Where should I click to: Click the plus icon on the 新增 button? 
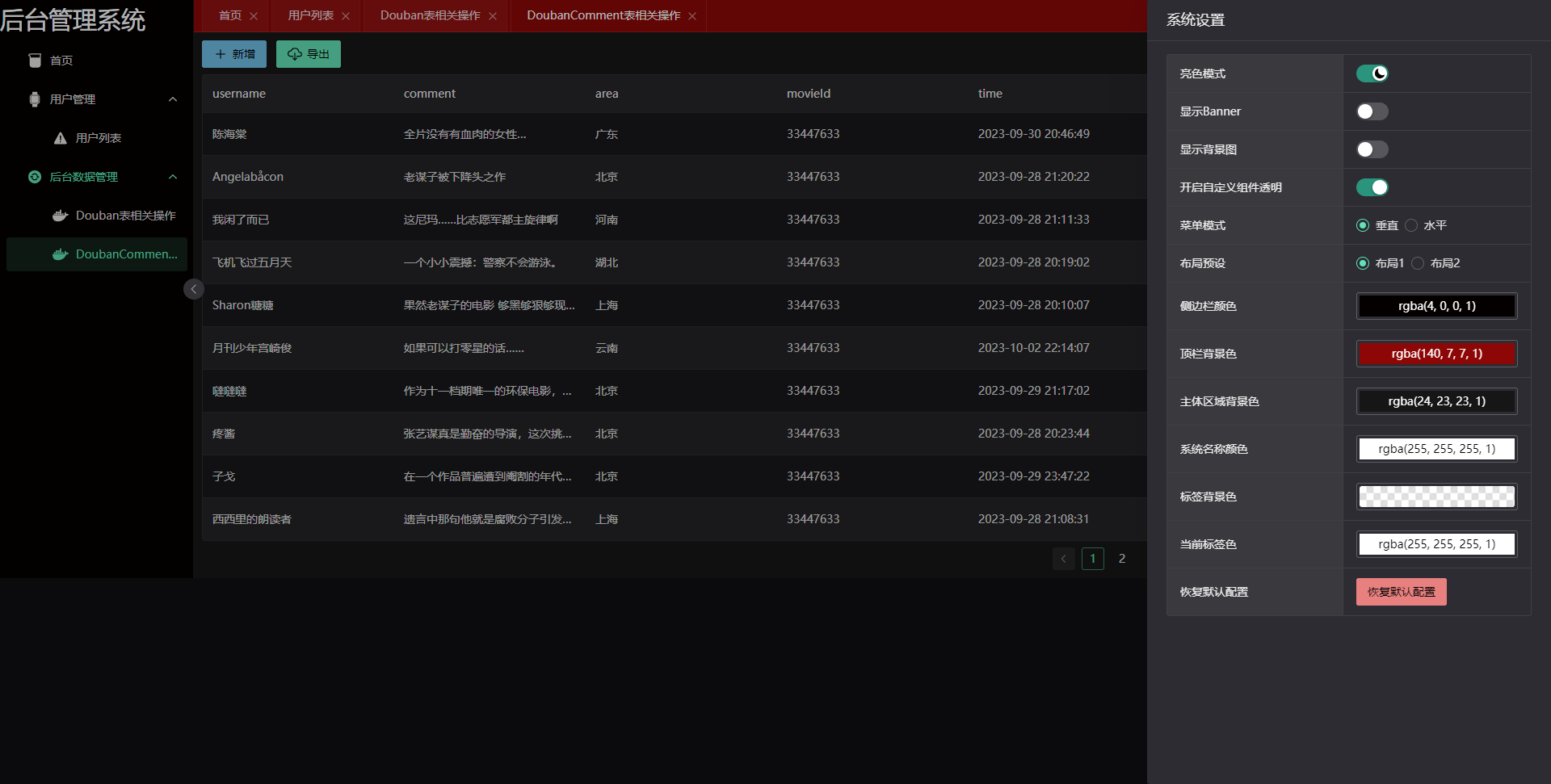pos(221,54)
